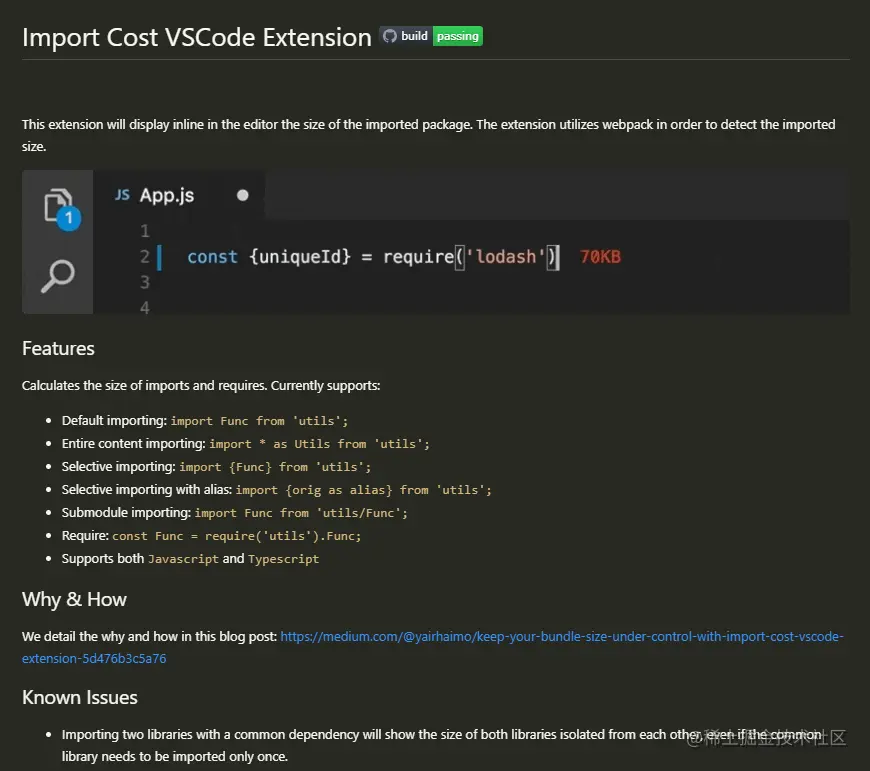This screenshot has width=870, height=771.
Task: Open the Search magnifier icon in sidebar
Action: (x=58, y=276)
